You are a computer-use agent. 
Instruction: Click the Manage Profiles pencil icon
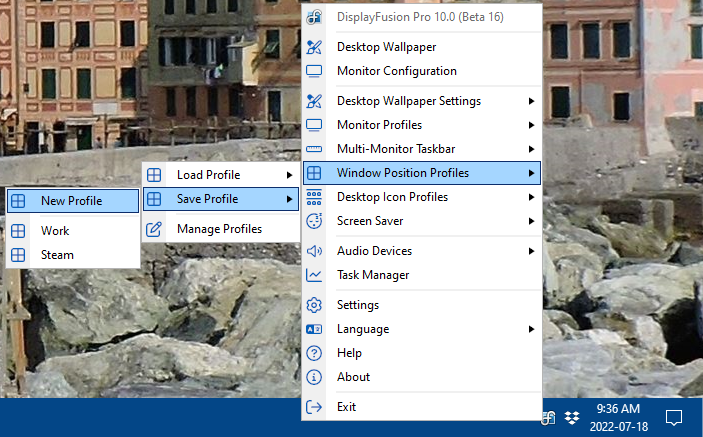(154, 229)
